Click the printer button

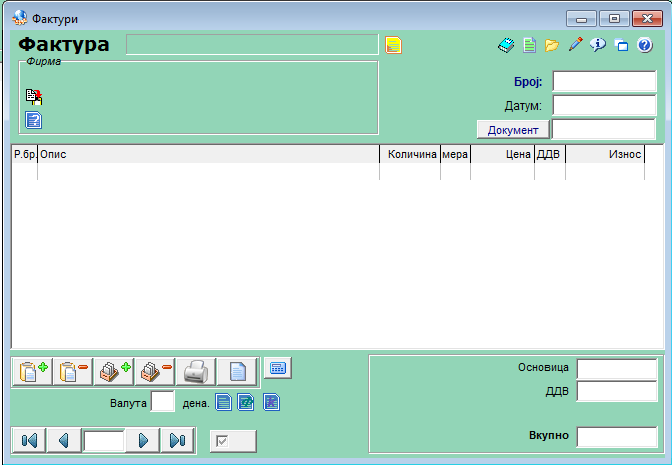tap(197, 372)
